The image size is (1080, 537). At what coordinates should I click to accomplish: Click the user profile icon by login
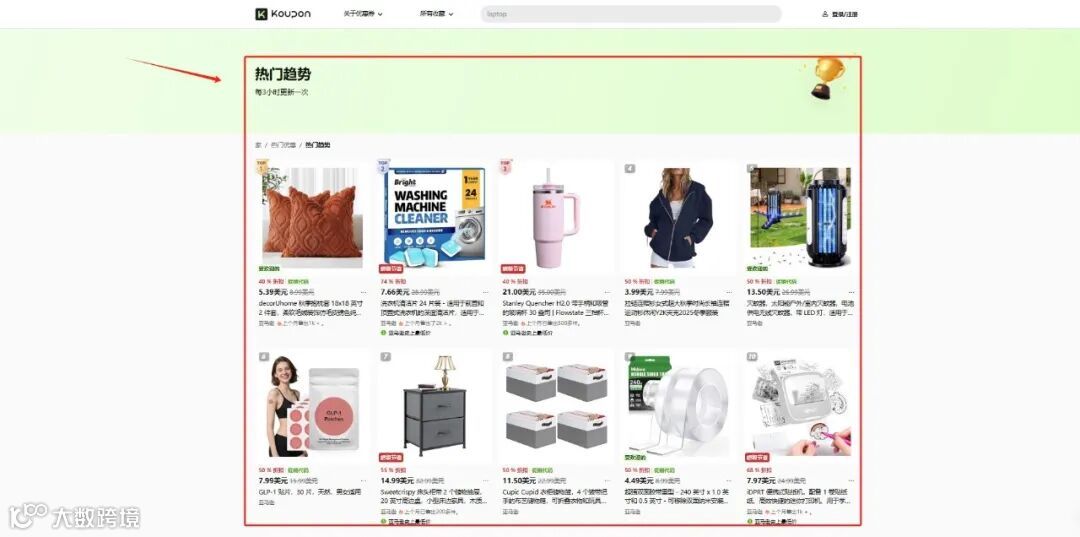coord(825,14)
